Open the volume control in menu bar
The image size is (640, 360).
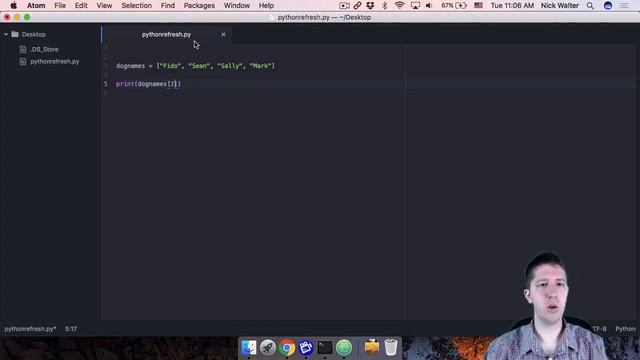coord(429,6)
